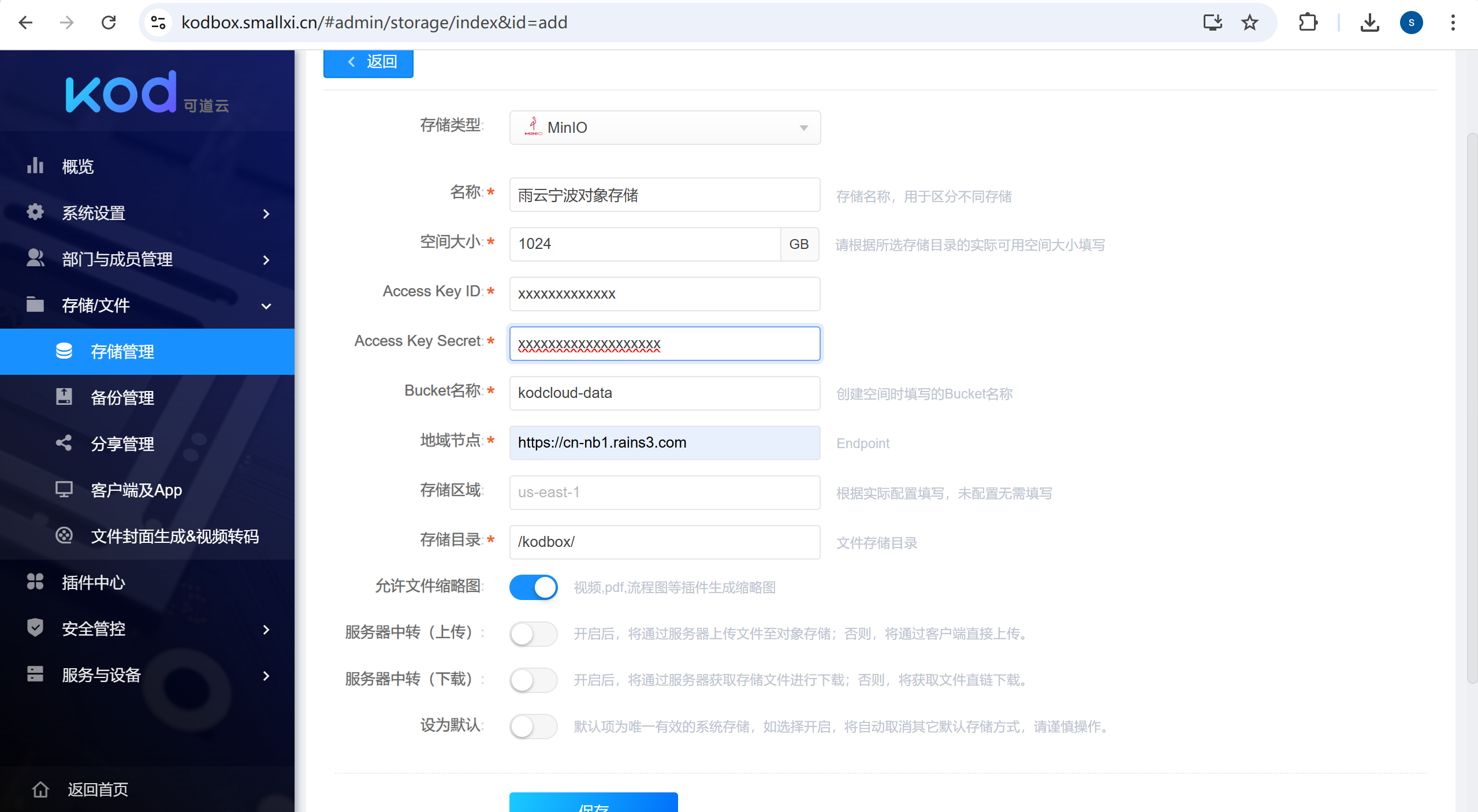Click the browser forward arrow
1478x812 pixels.
click(67, 23)
